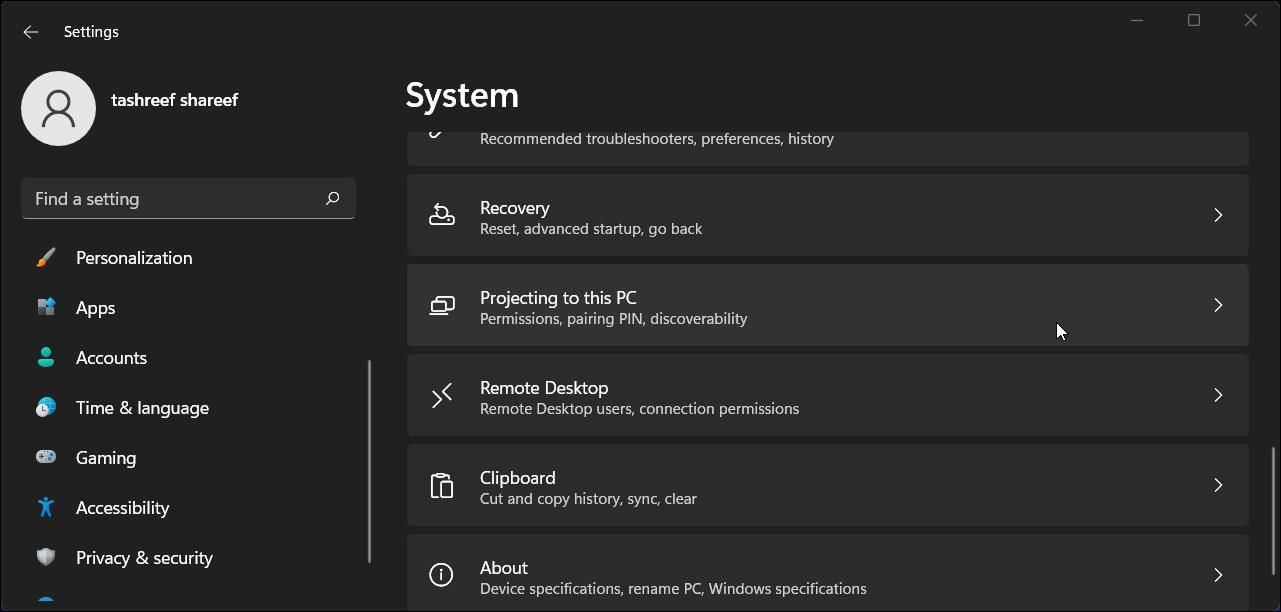This screenshot has height=612, width=1281.
Task: Minimize the Settings window
Action: (x=1137, y=20)
